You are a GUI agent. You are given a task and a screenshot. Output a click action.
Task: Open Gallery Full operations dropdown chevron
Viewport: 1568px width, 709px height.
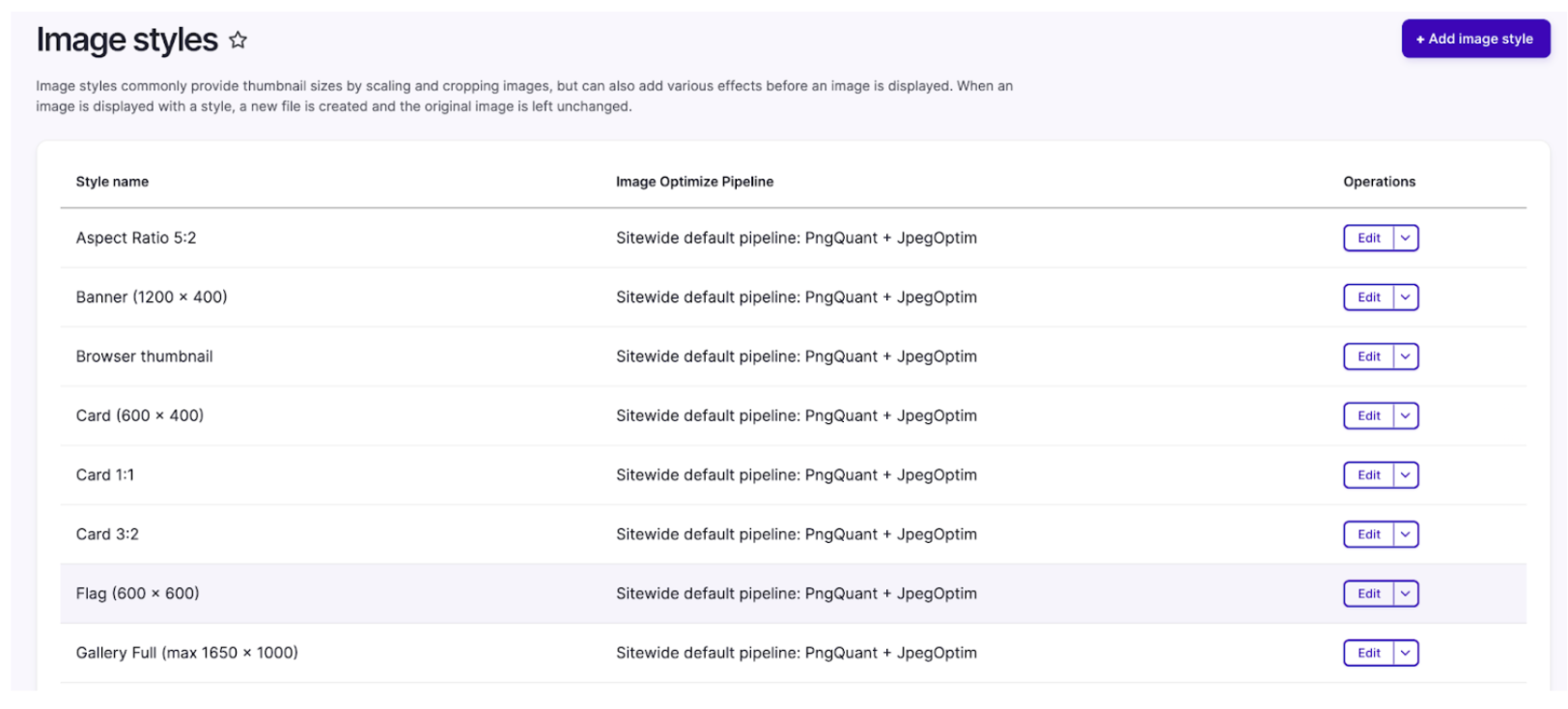1406,653
